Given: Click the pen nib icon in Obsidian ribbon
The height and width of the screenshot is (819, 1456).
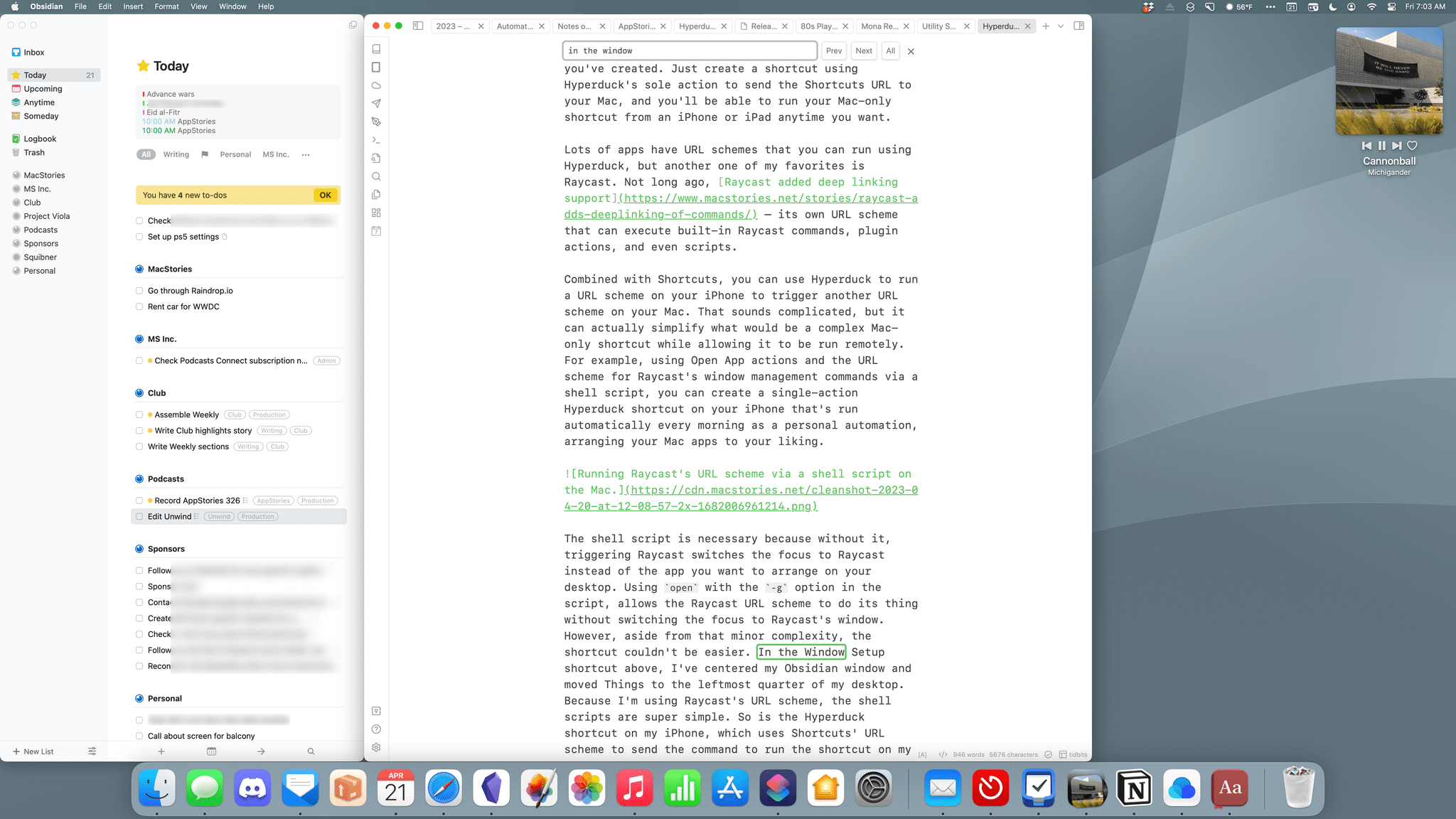Looking at the screenshot, I should 376,122.
